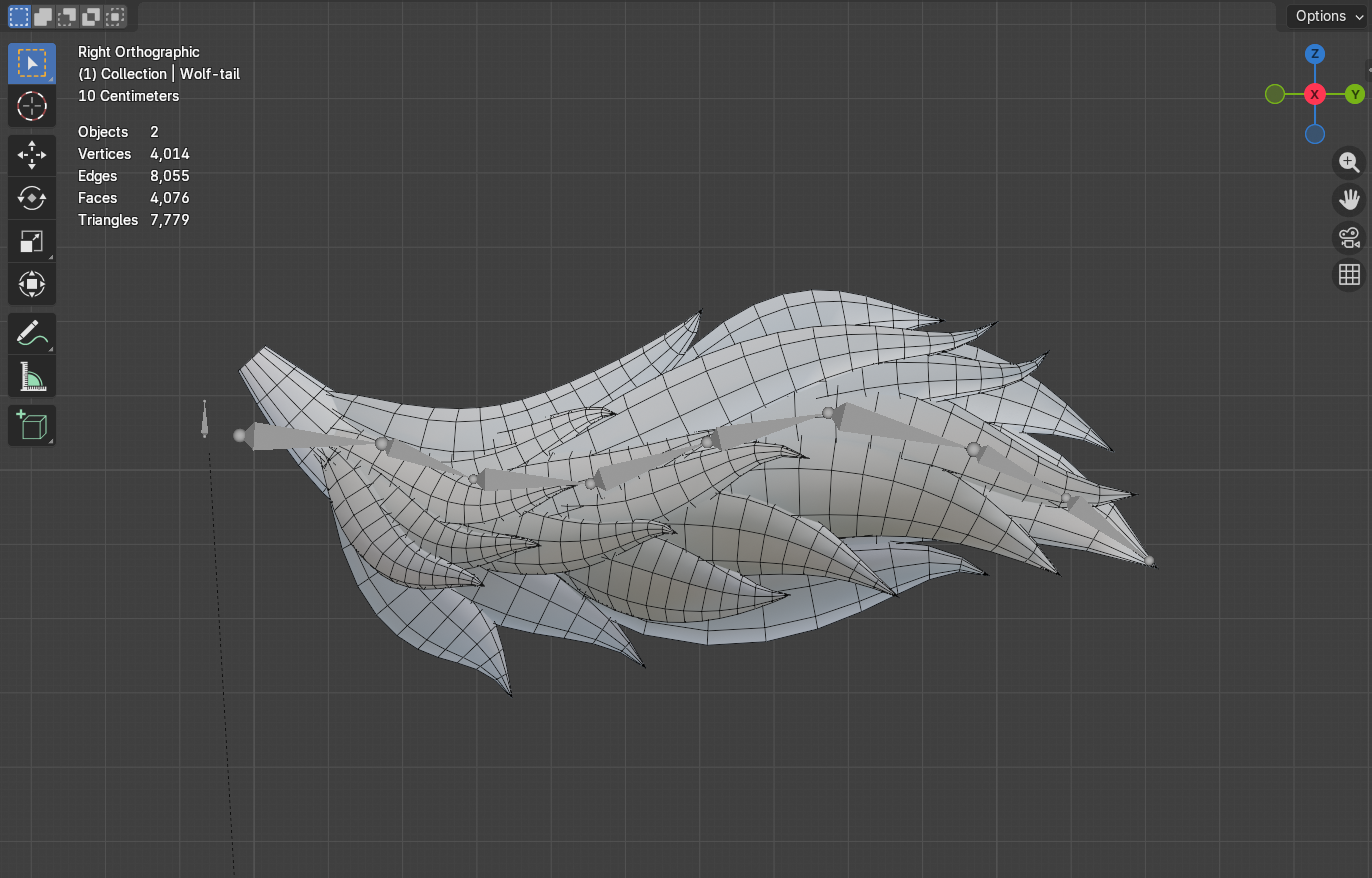Click the Add Cube tool
This screenshot has width=1372, height=878.
point(32,425)
